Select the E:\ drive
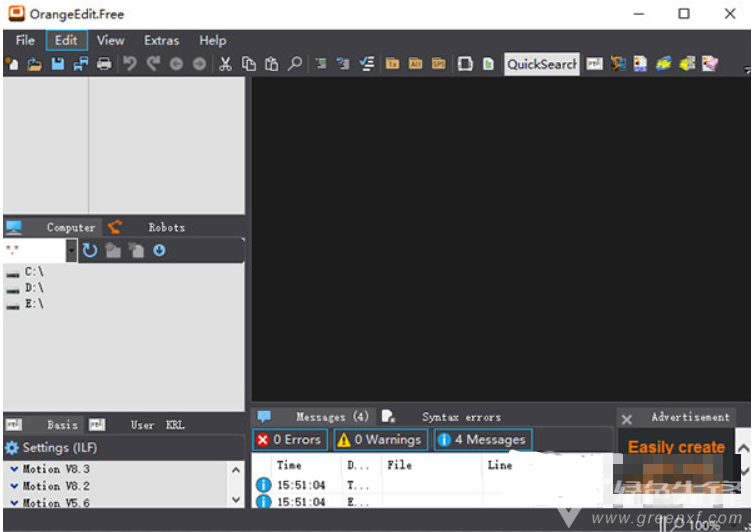The height and width of the screenshot is (532, 753). point(25,304)
